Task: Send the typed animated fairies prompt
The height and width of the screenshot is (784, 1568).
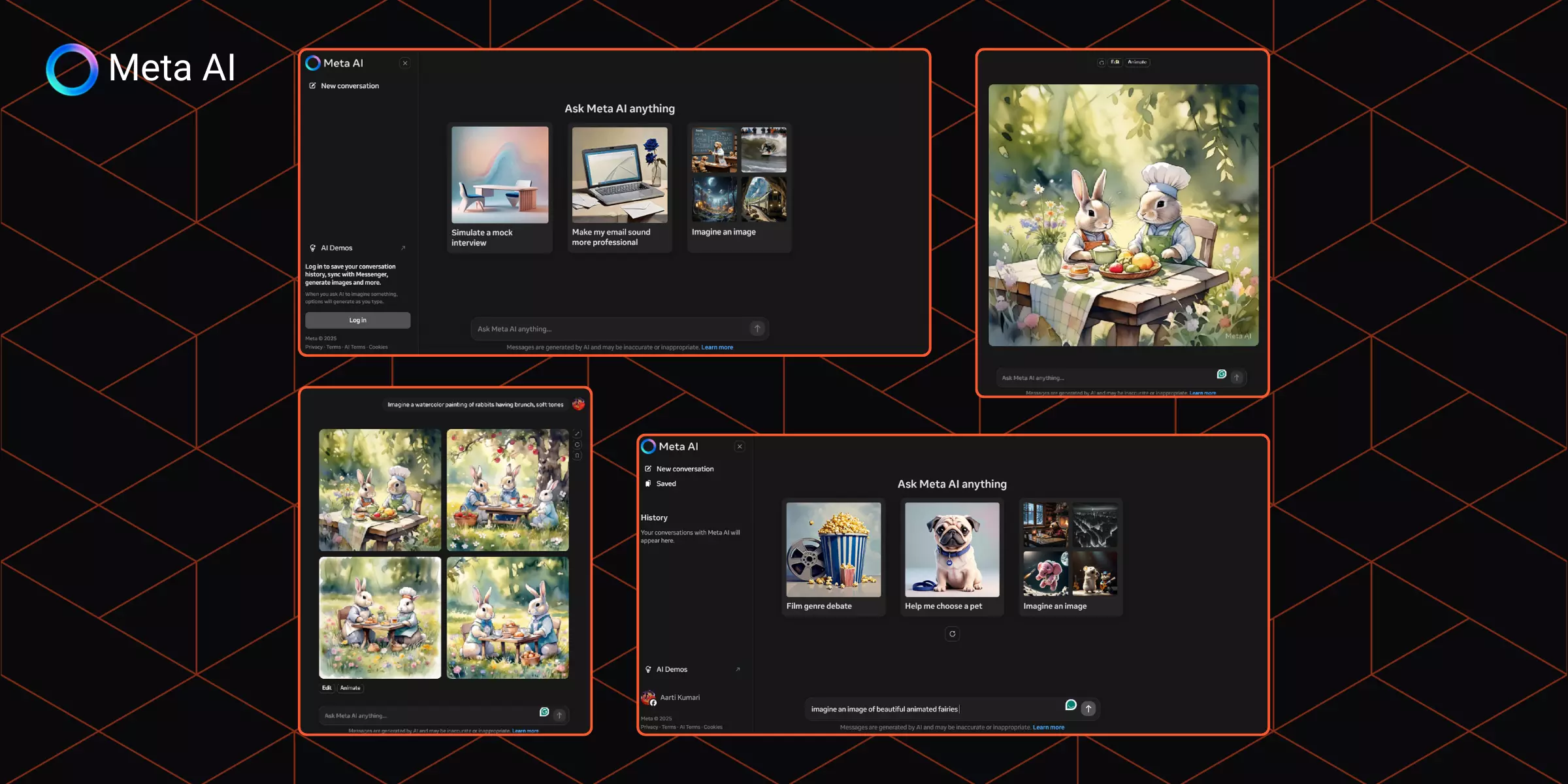Action: 1088,708
